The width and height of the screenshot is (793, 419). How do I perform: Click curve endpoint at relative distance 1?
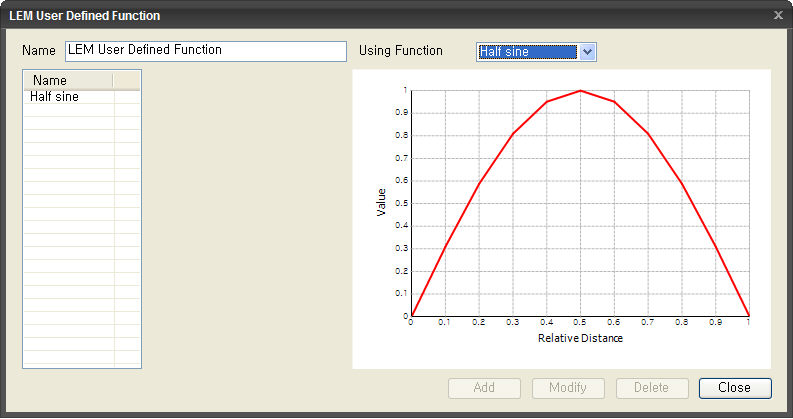click(748, 315)
